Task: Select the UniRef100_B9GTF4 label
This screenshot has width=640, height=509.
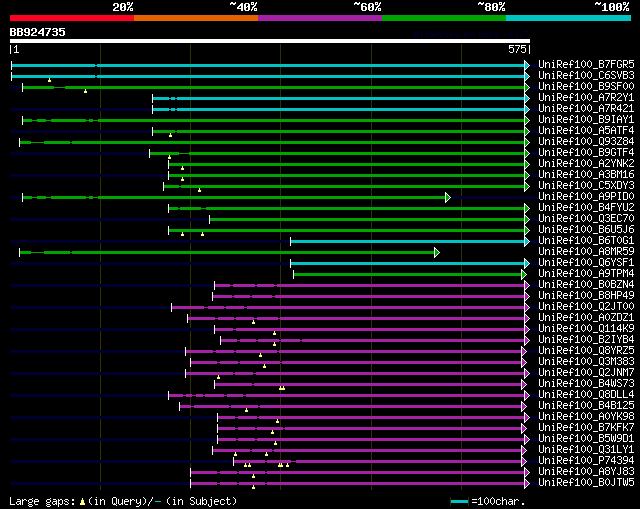Action: pos(586,153)
